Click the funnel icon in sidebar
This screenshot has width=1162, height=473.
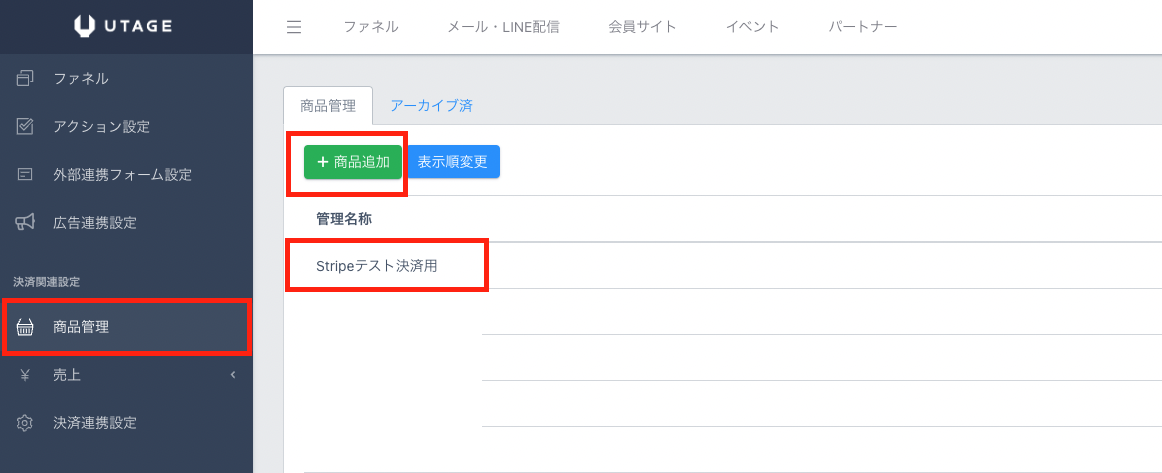tap(26, 79)
